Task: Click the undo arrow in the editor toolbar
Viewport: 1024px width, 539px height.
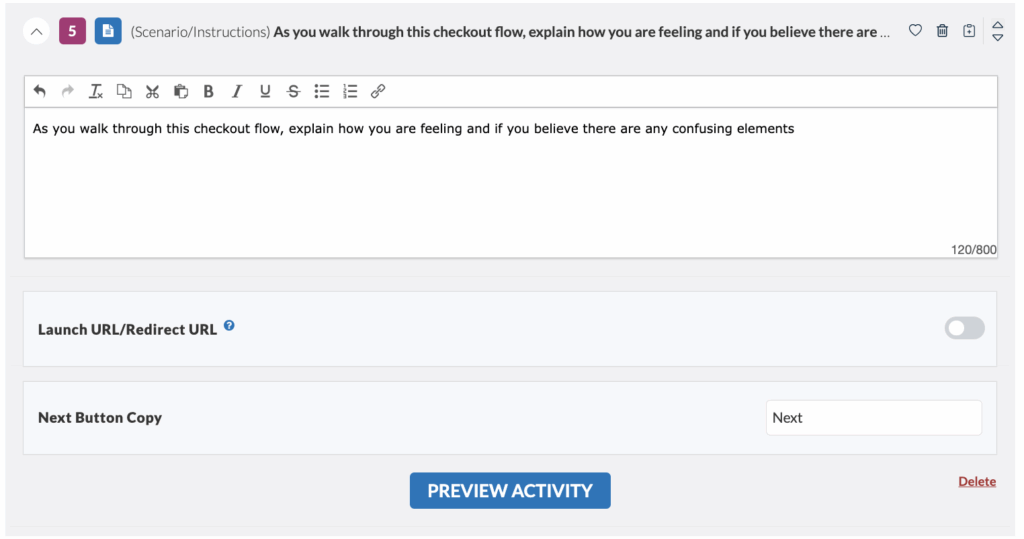Action: (40, 91)
